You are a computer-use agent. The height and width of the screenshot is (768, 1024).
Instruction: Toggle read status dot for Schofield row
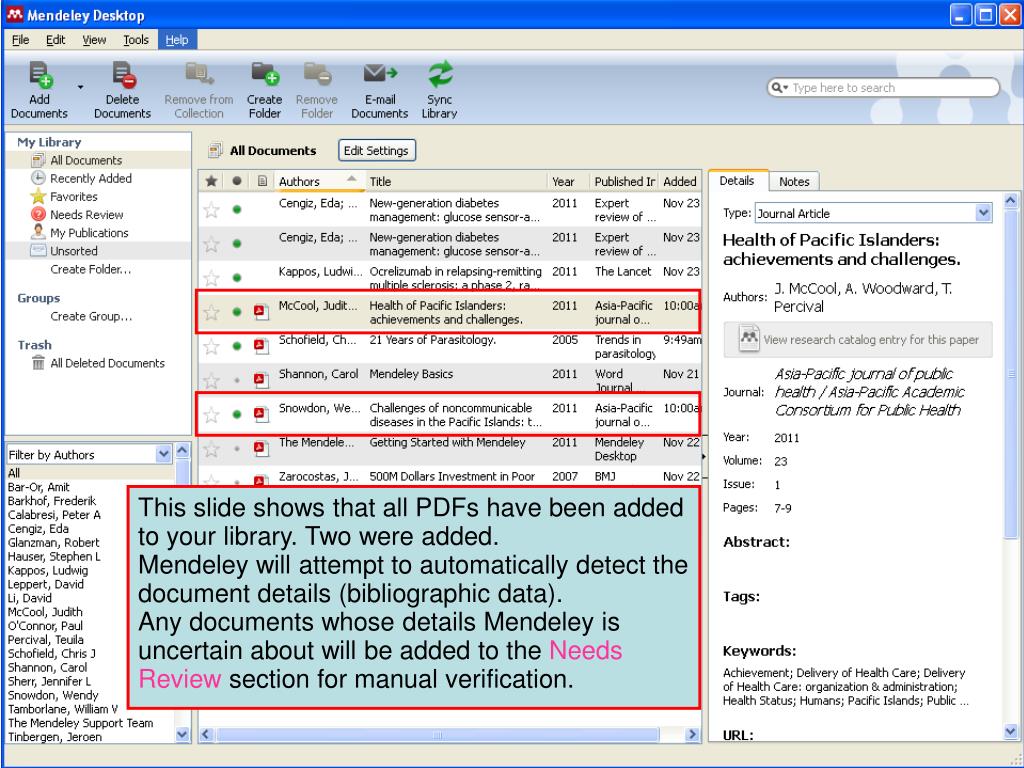pos(237,346)
